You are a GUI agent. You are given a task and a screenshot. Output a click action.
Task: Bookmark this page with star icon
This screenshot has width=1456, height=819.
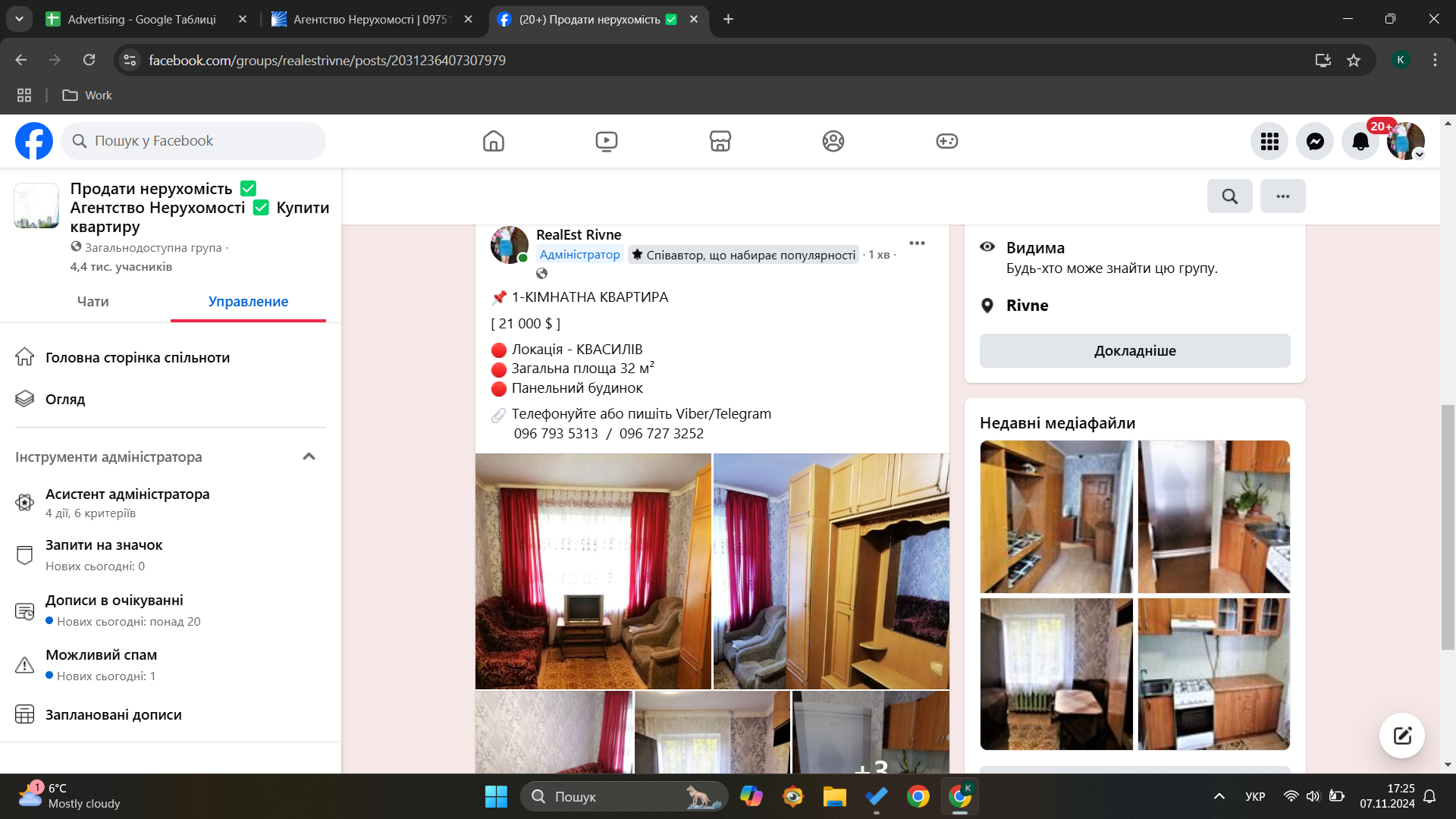[x=1354, y=60]
